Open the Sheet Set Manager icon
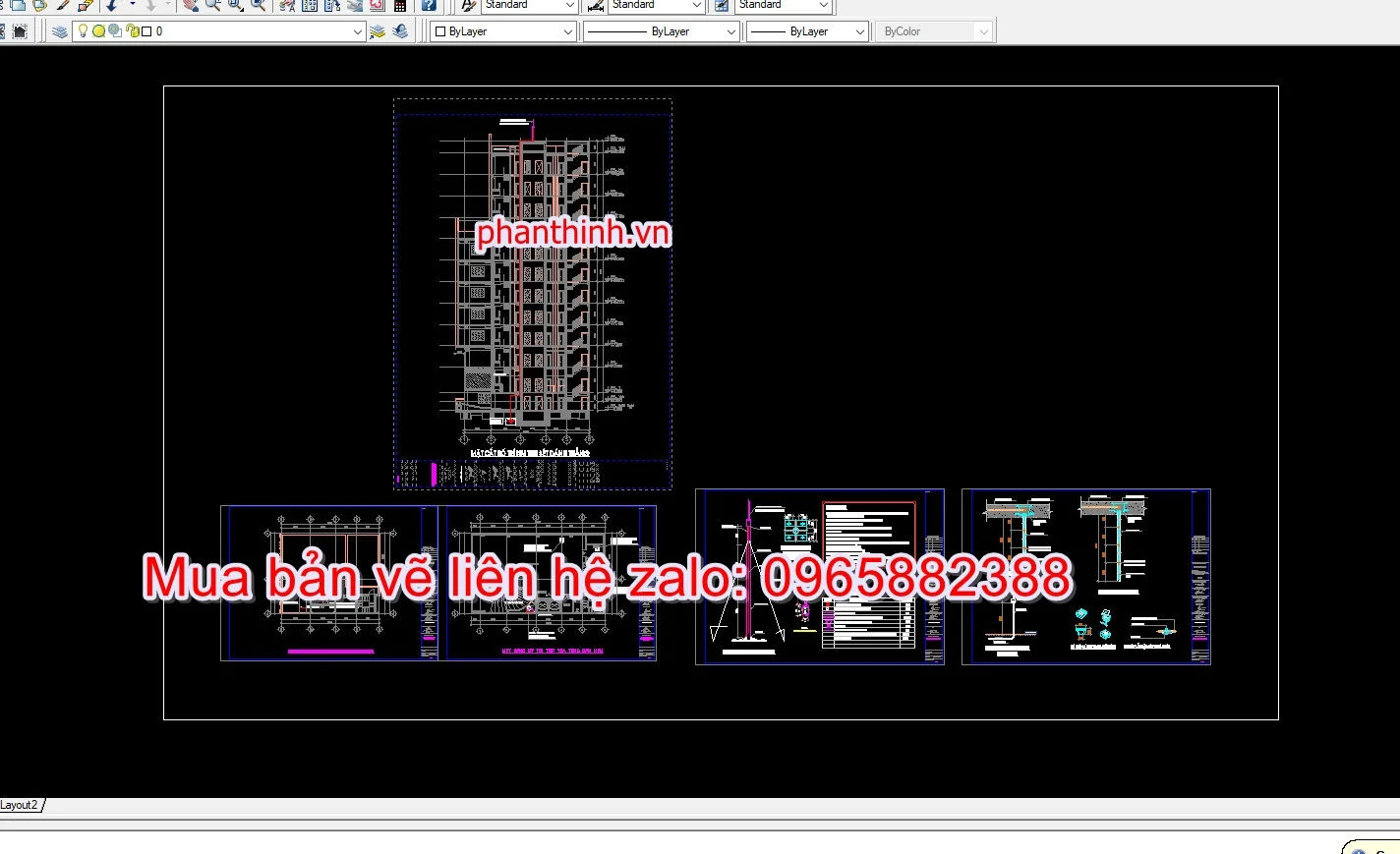The image size is (1400, 854). 355,5
